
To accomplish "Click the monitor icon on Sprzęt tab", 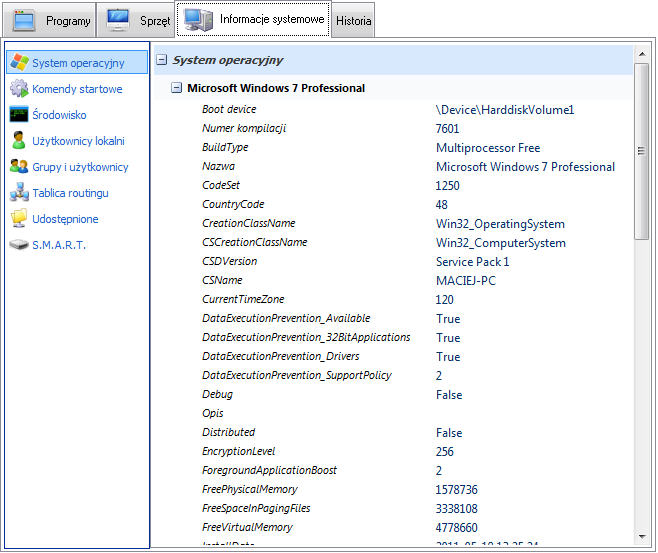I will coord(118,20).
